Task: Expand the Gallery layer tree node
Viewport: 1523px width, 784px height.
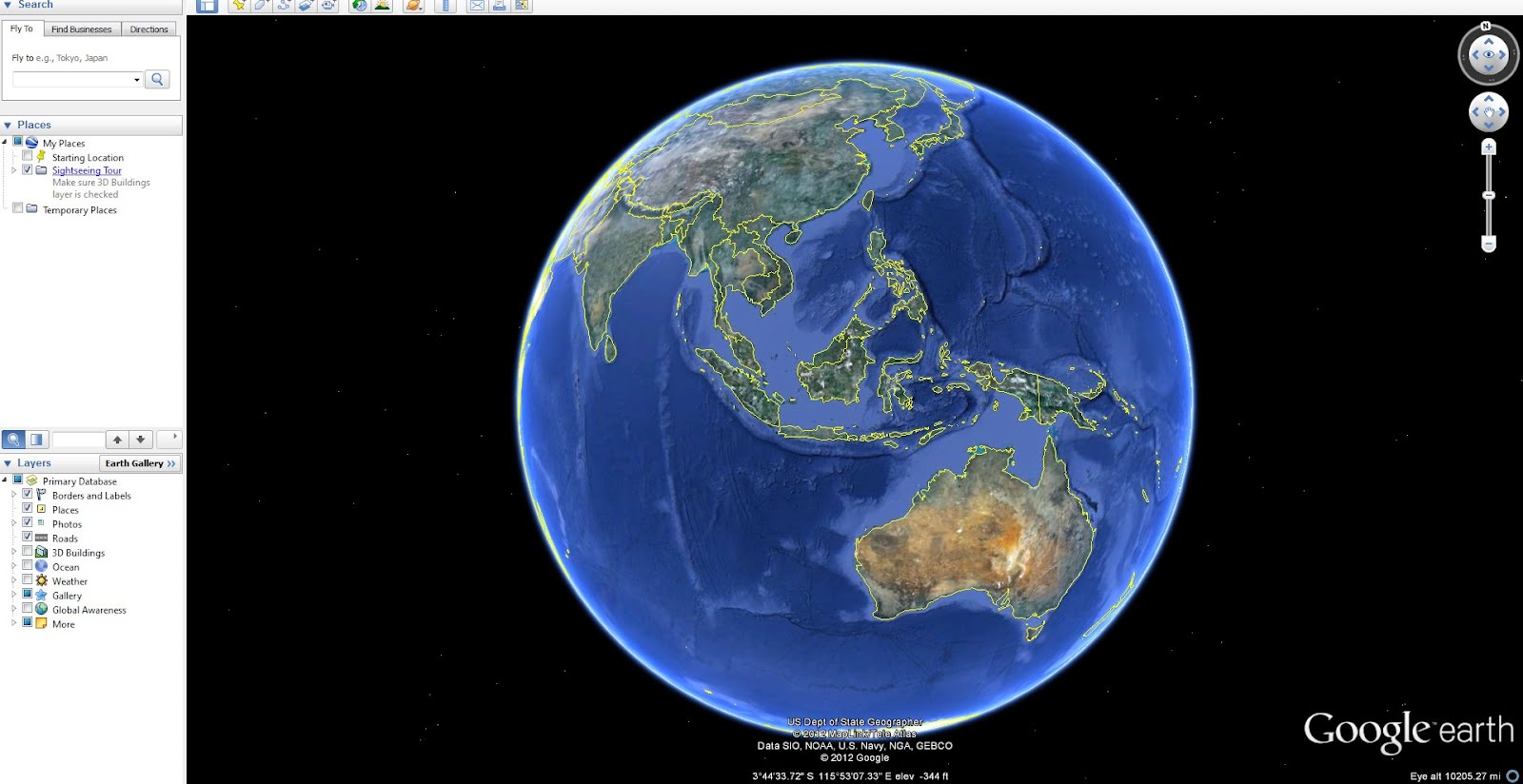Action: pyautogui.click(x=13, y=595)
